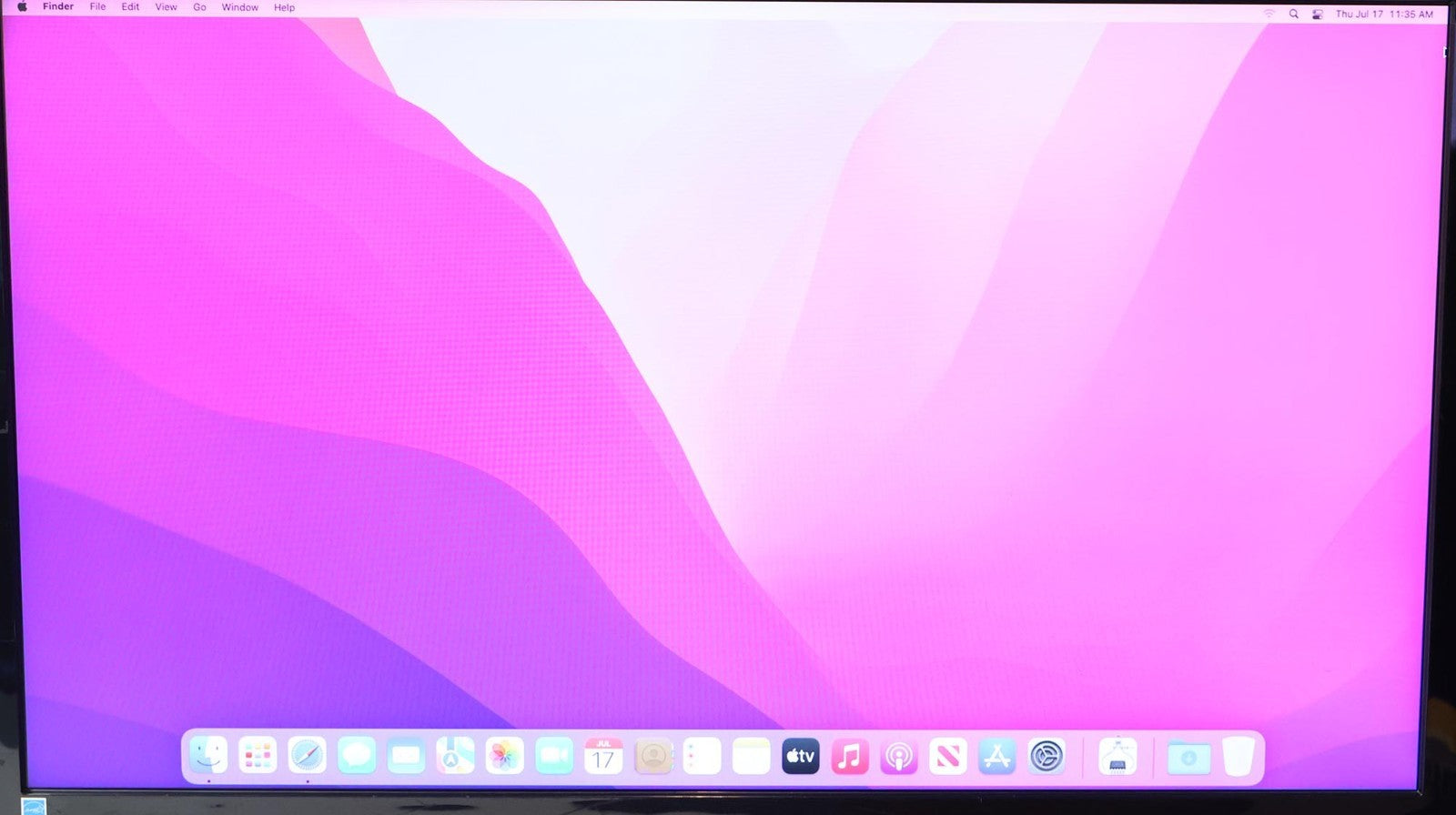The image size is (1456, 815).
Task: Click the Wi-Fi status icon
Action: click(x=1269, y=14)
